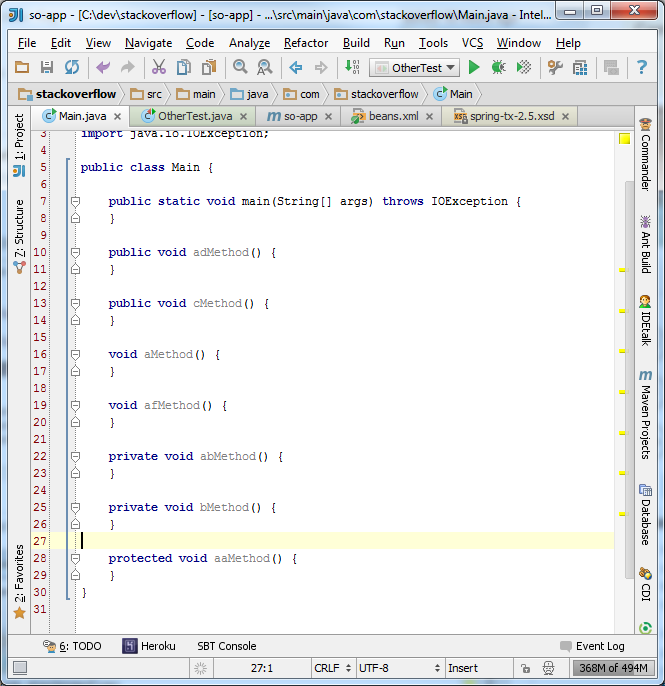Open the Maven Projects tool window
Viewport: 665px width, 686px height.
point(646,414)
